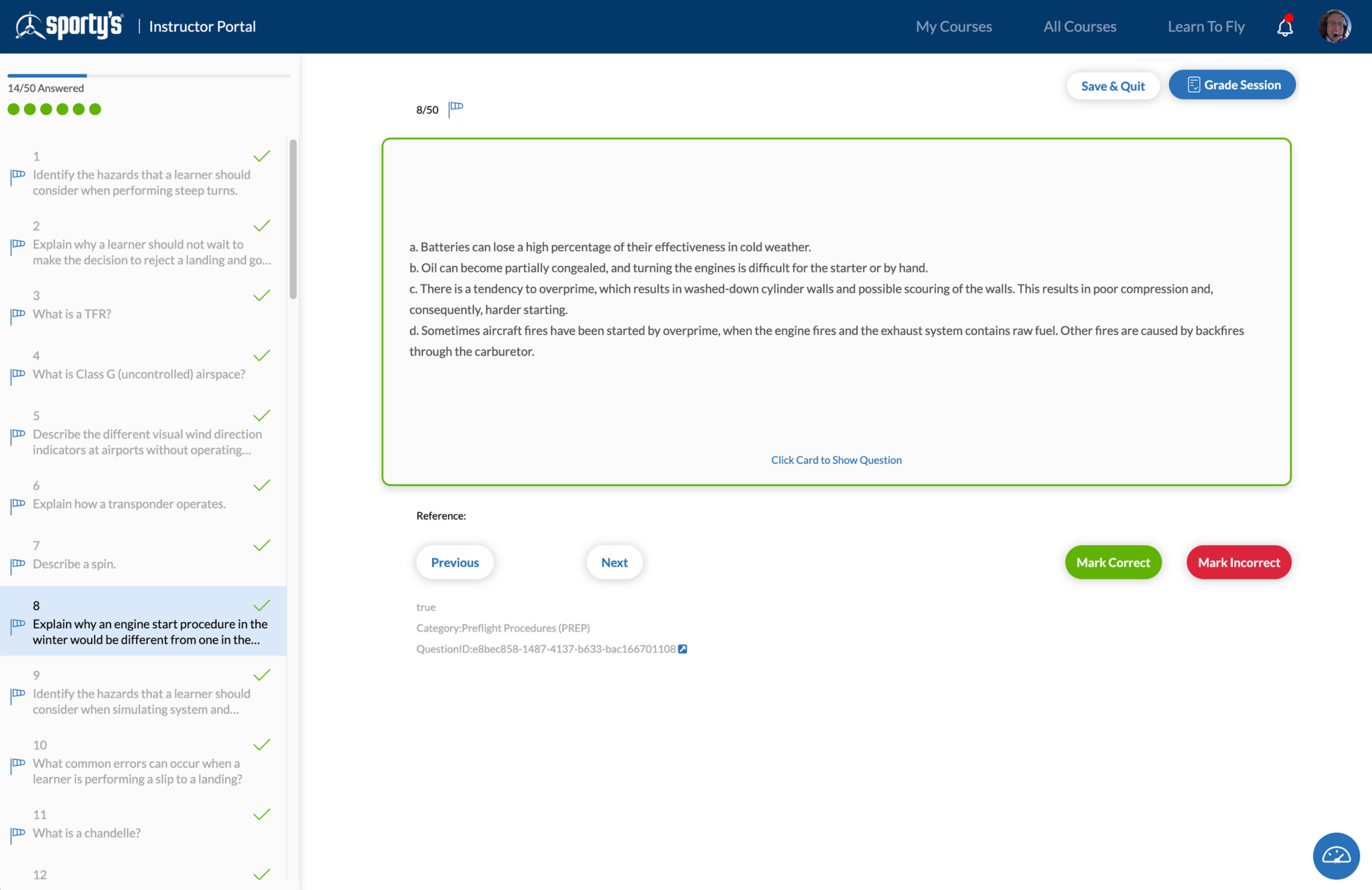Flag question 1 about steep turns
The height and width of the screenshot is (890, 1372).
tap(18, 175)
